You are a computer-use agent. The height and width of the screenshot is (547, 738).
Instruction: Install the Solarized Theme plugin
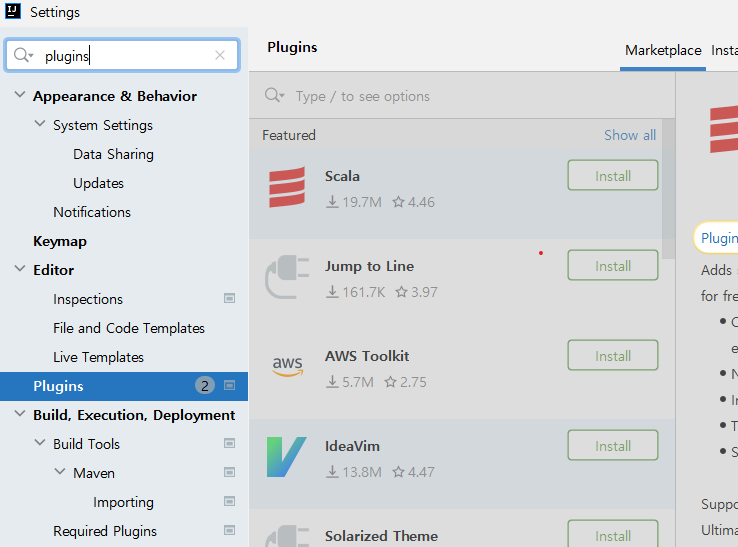[612, 534]
